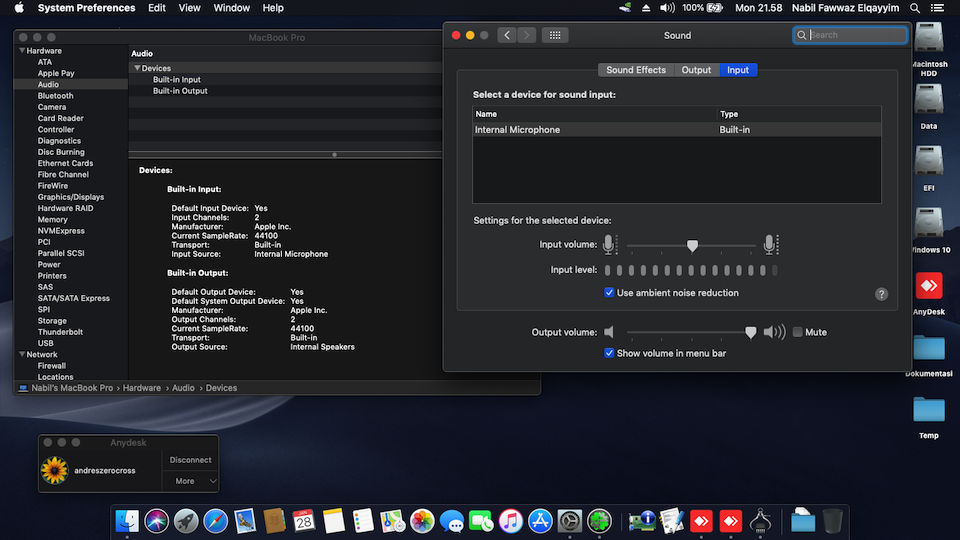Launch Safari from the dock

coord(216,520)
